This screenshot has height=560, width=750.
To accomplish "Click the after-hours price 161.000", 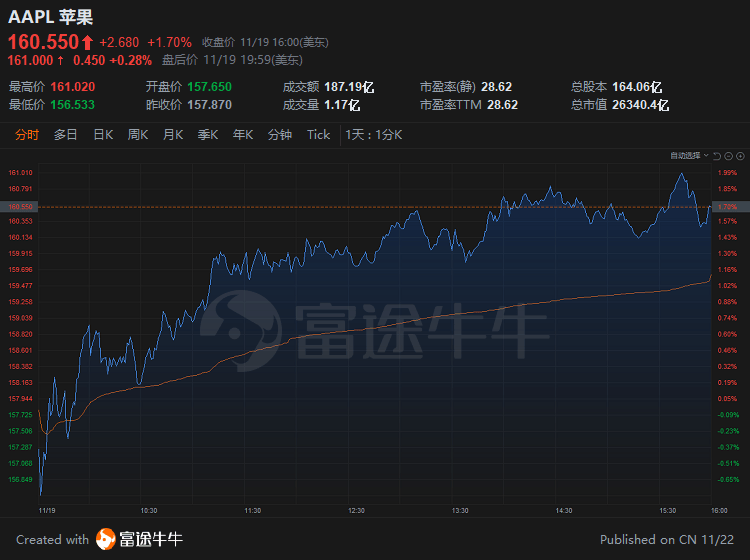I will pos(30,60).
